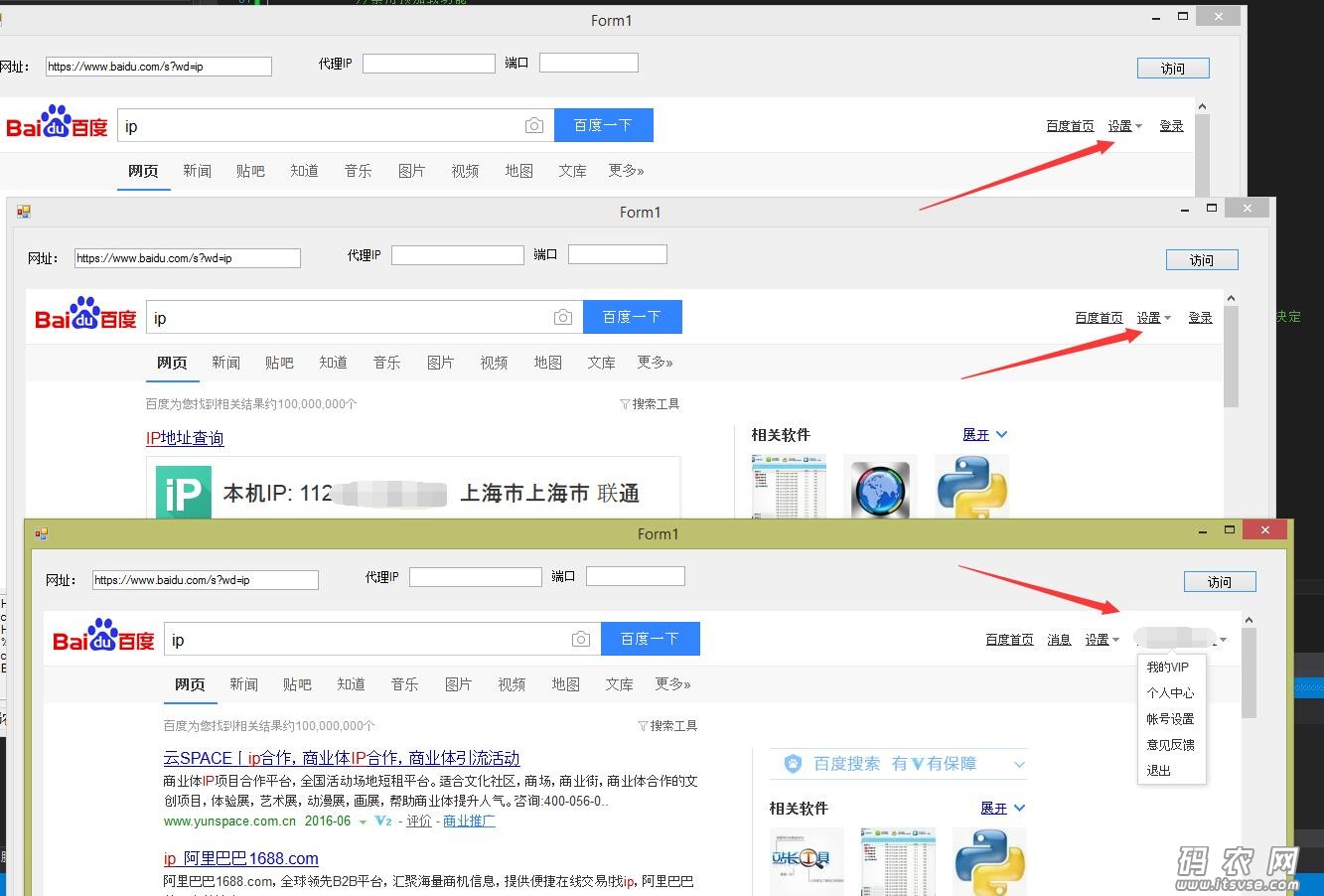Click 登录 link in middle window
Viewport: 1324px width, 896px height.
pyautogui.click(x=1201, y=318)
